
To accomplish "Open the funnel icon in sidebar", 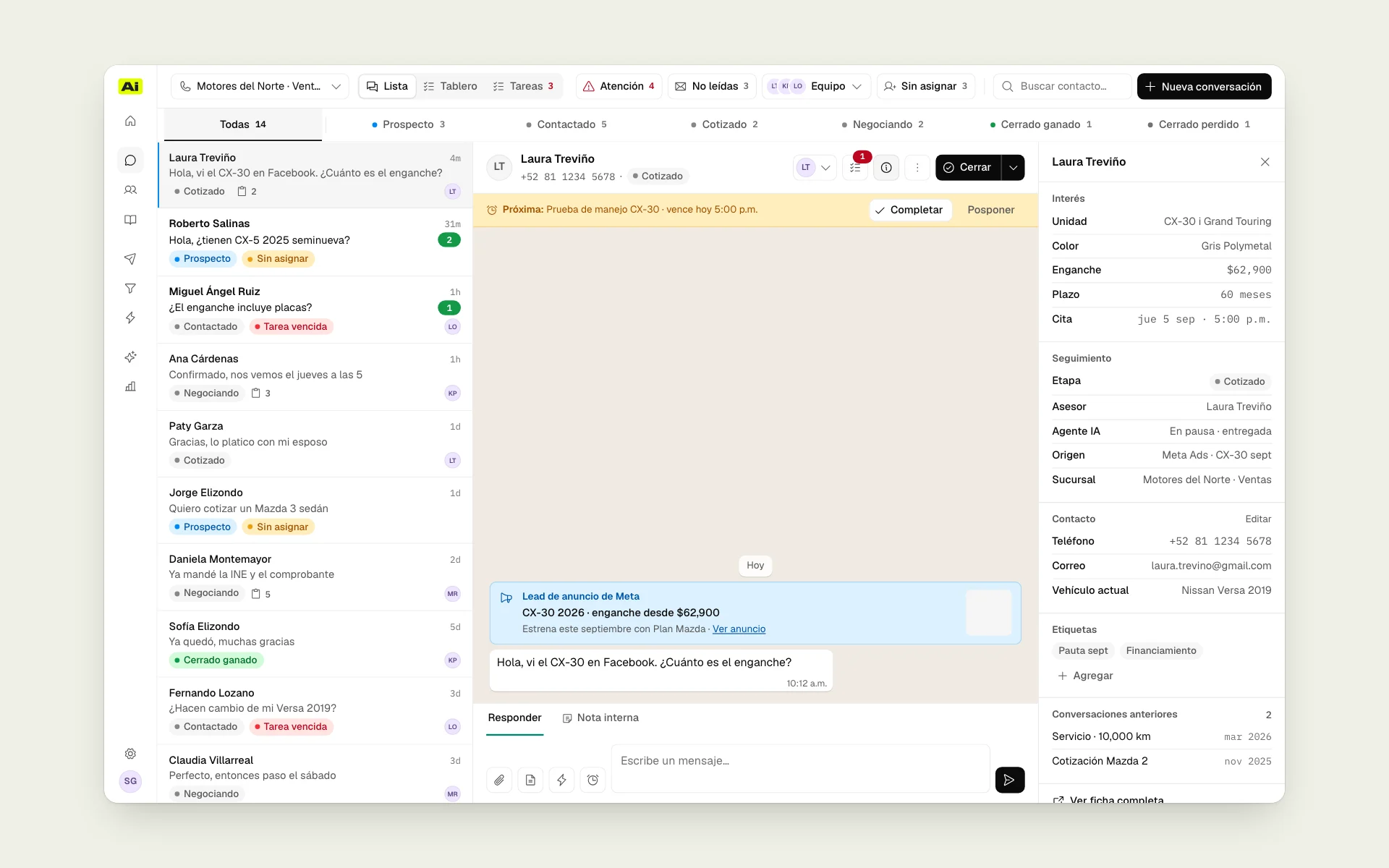I will 130,289.
